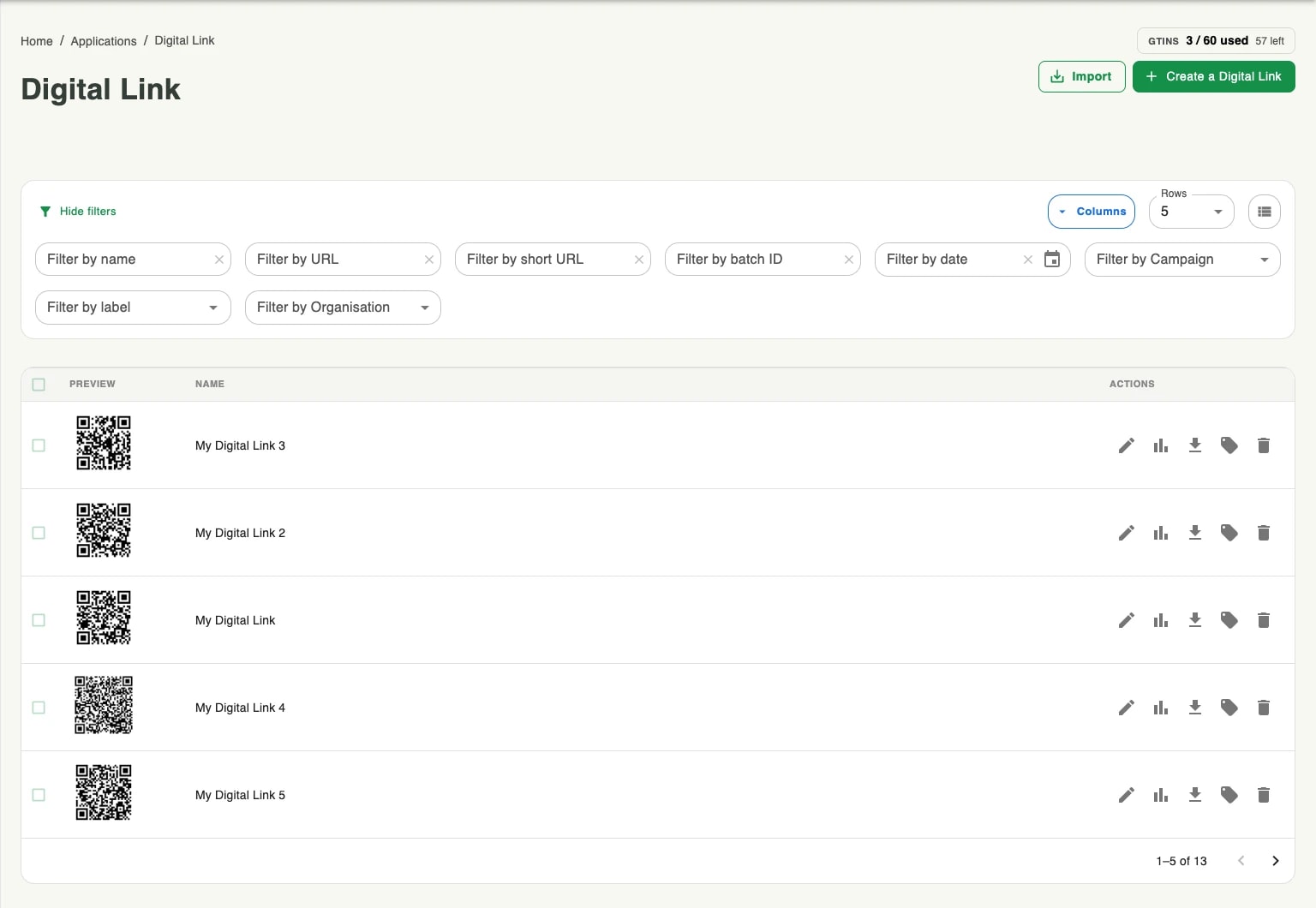Click the name My Digital Link 2
Viewport: 1316px width, 908px height.
click(x=240, y=533)
